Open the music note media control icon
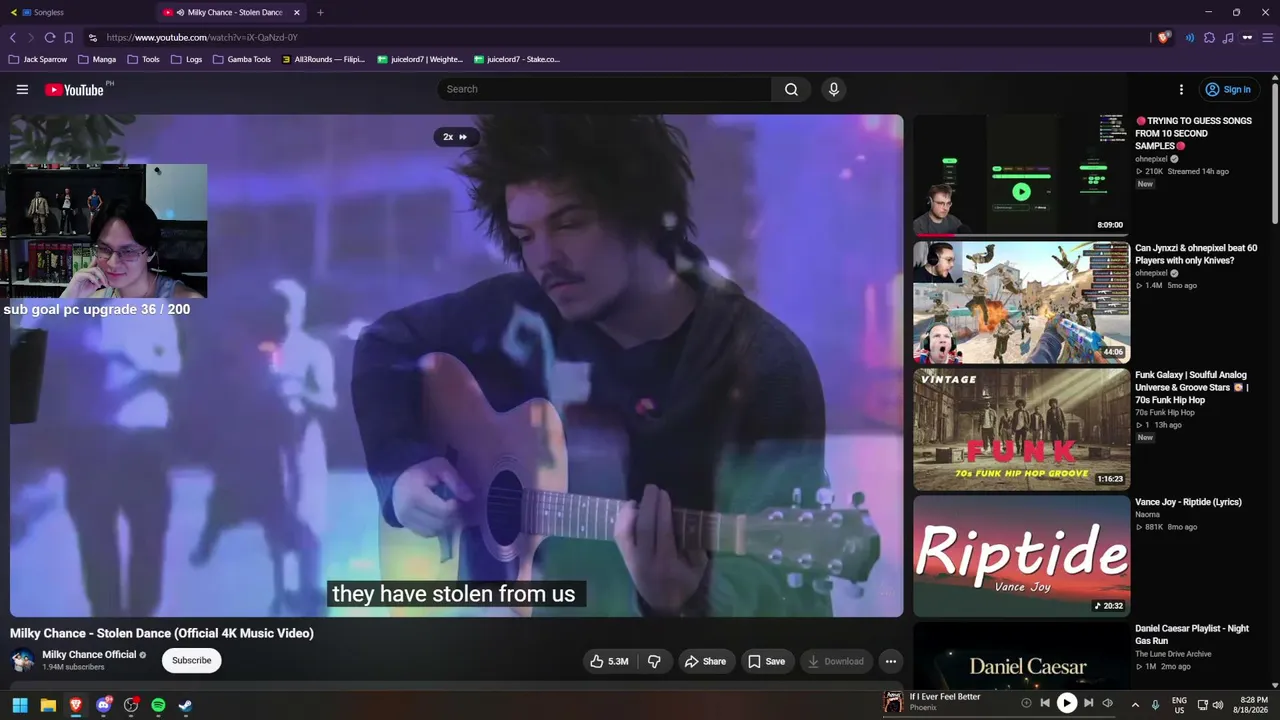 tap(1228, 37)
